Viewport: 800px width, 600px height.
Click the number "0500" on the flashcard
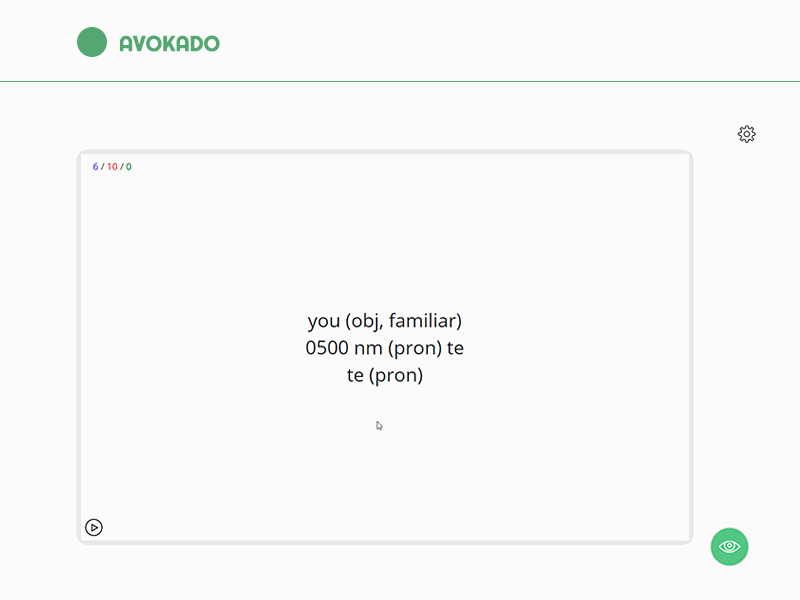coord(326,349)
